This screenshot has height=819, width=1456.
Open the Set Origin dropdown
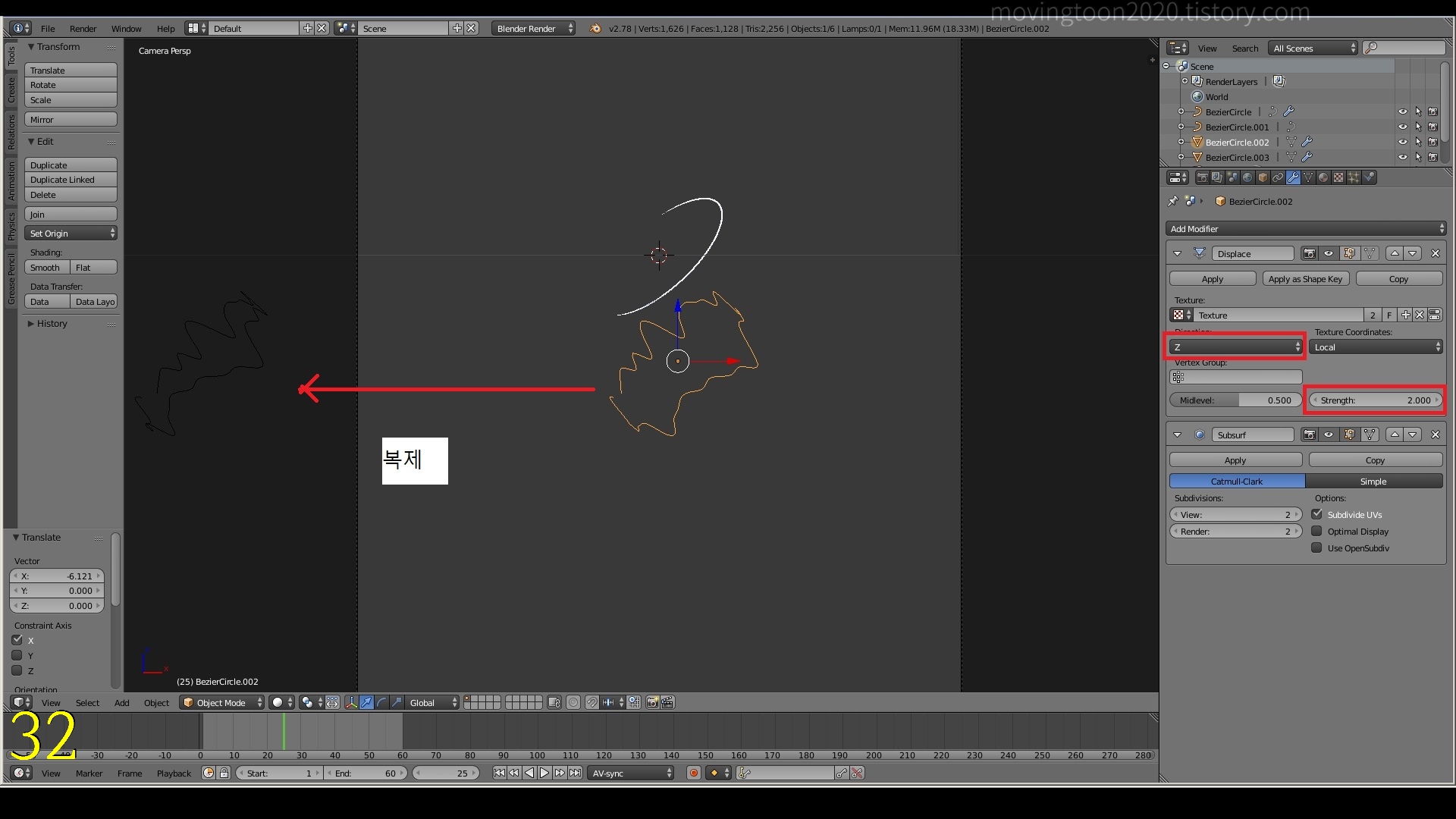71,233
